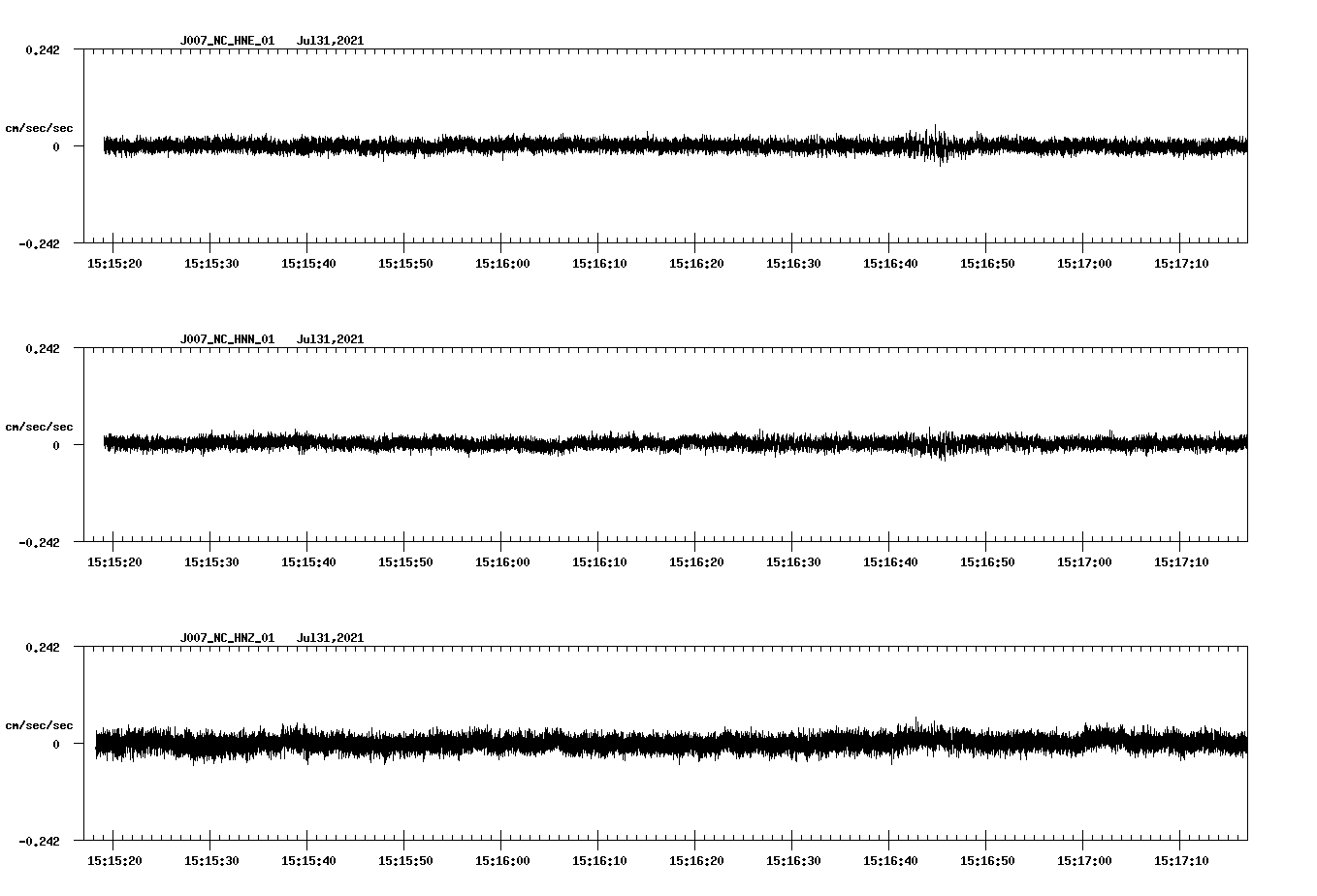
Task: Click the 15:16:00 tick label on the top axis
Action: coord(504,262)
